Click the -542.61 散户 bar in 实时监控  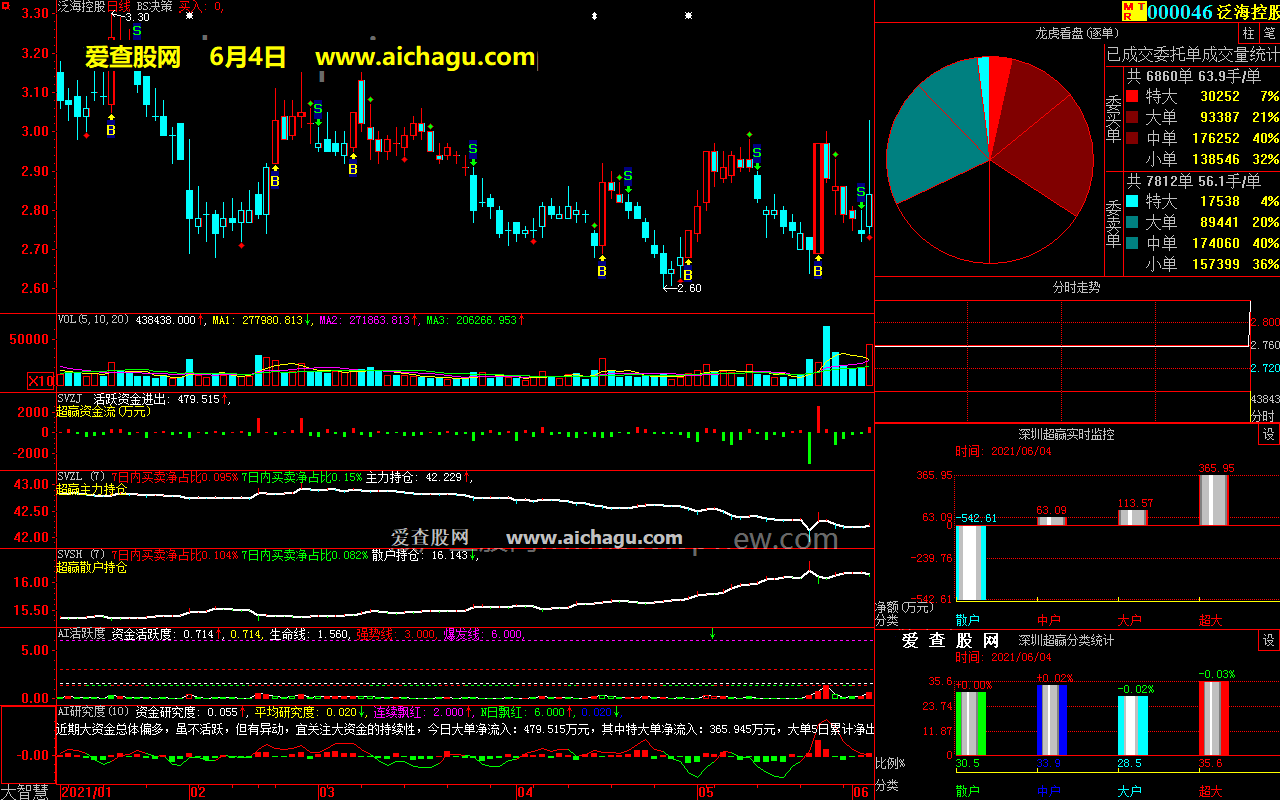tap(970, 562)
